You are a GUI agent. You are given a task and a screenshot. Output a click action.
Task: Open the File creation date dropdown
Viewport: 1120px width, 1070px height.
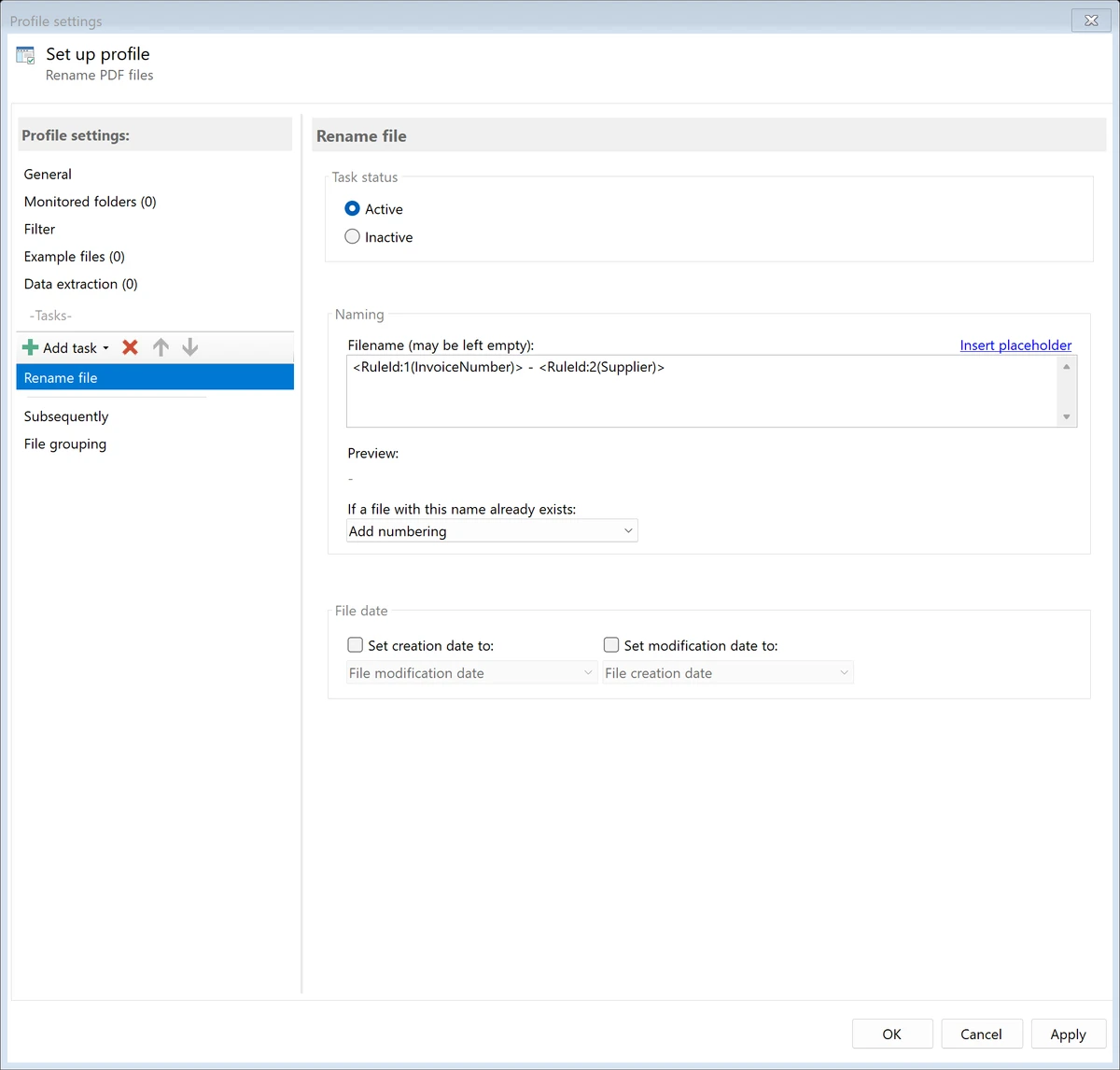[x=728, y=673]
